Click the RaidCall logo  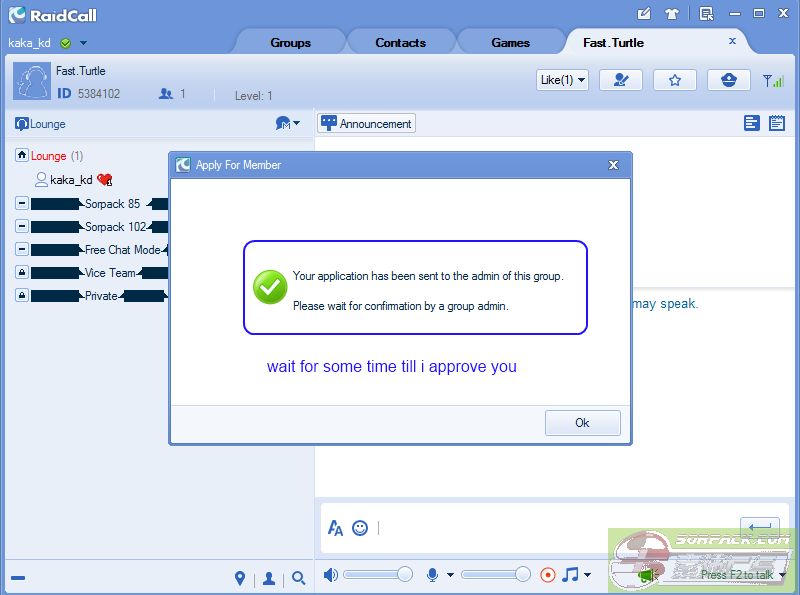pyautogui.click(x=53, y=15)
